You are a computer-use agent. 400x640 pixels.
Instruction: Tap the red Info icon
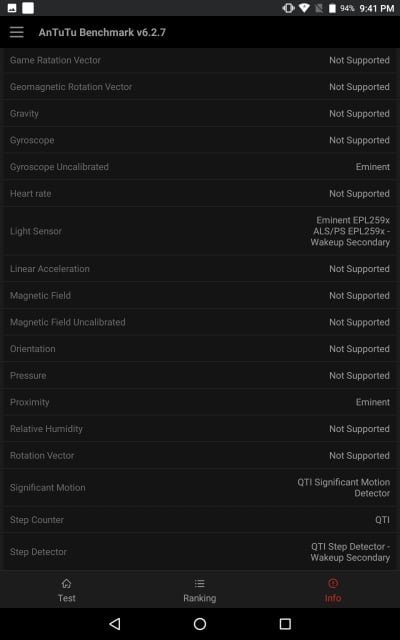coord(333,583)
